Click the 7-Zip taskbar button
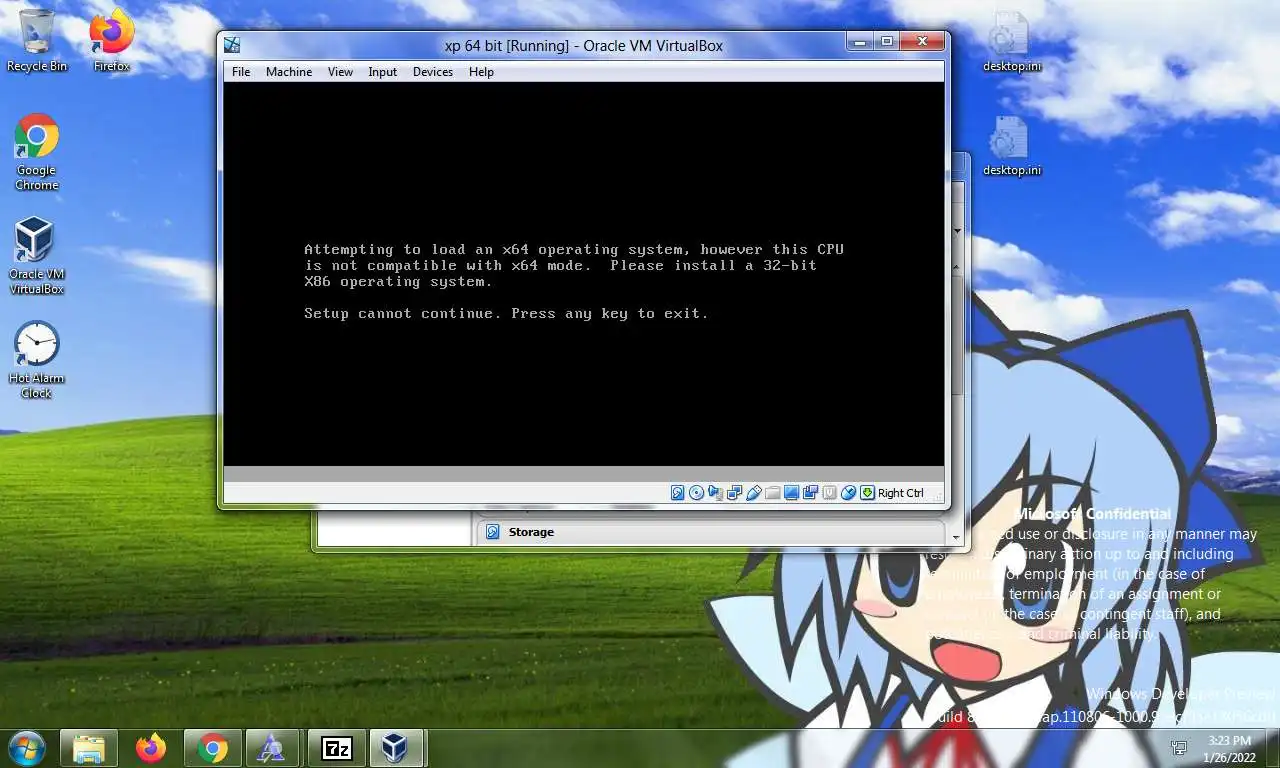This screenshot has height=768, width=1280. (337, 748)
